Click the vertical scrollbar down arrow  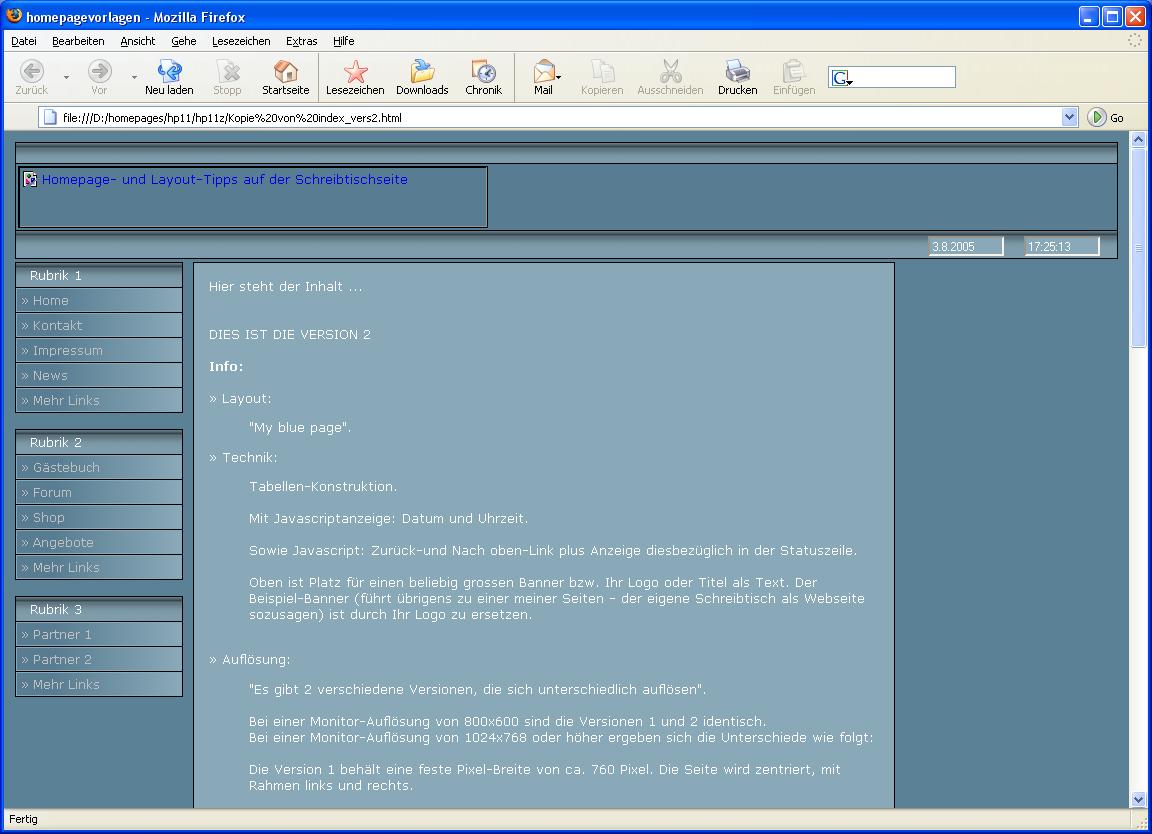pyautogui.click(x=1138, y=799)
